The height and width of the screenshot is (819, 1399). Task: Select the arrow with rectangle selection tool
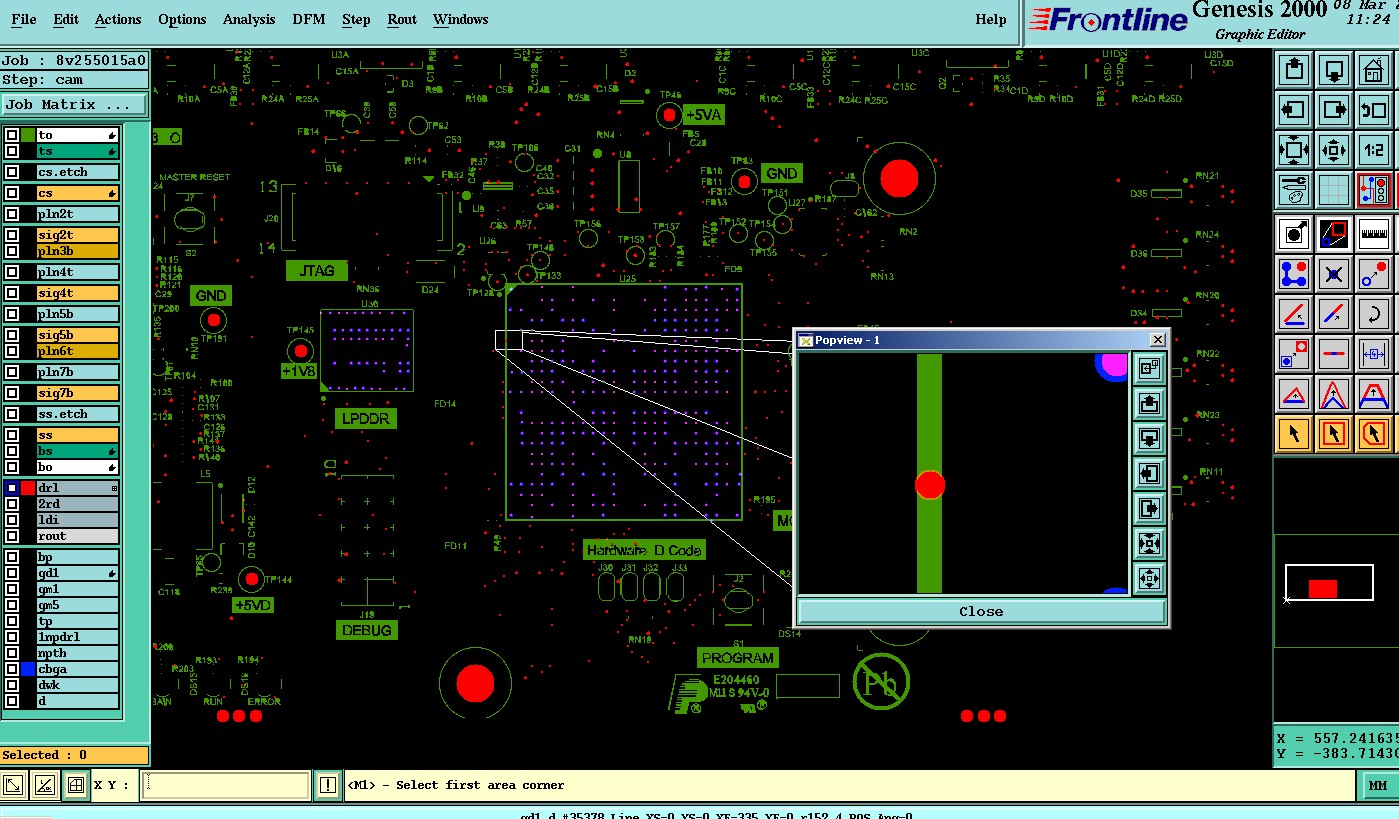[x=1334, y=433]
